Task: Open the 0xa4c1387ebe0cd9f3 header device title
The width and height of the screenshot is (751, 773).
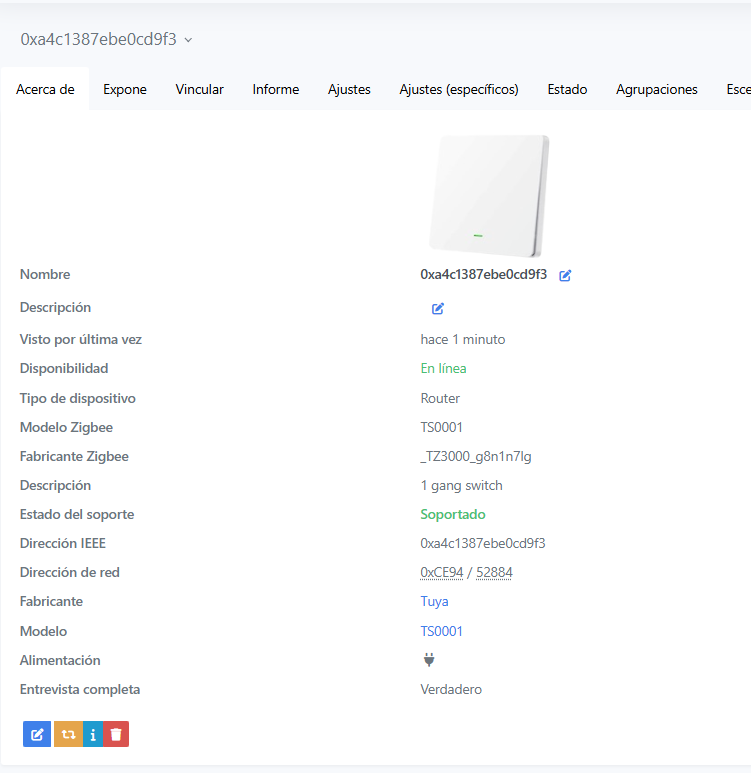Action: (x=98, y=40)
